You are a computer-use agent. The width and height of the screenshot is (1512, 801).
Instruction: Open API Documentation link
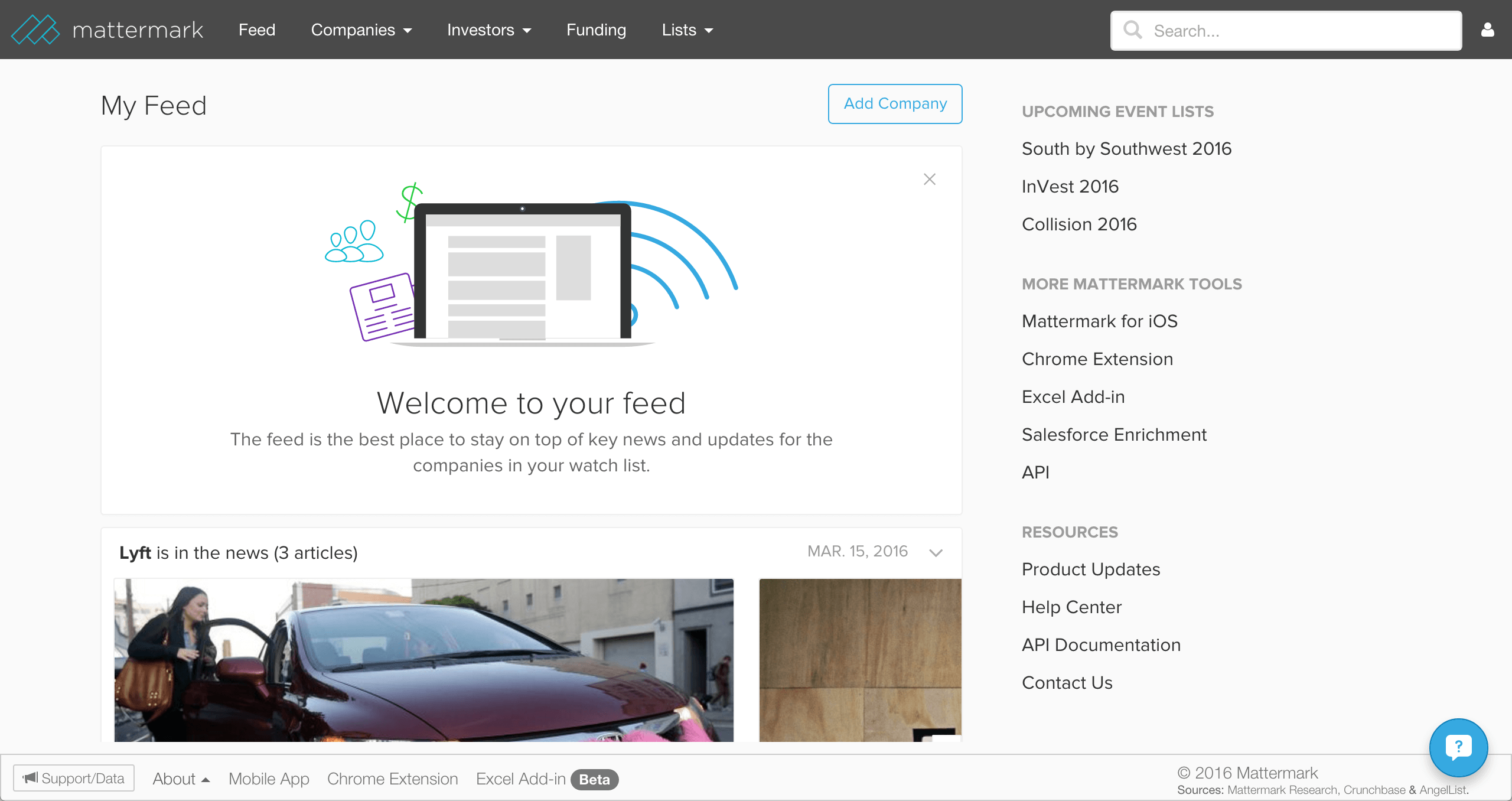(x=1101, y=644)
